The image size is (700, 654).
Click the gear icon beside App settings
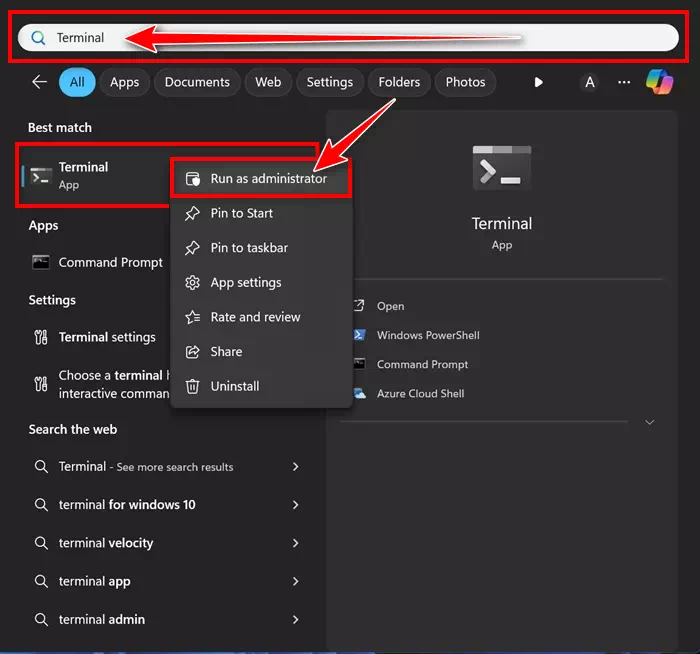click(192, 283)
